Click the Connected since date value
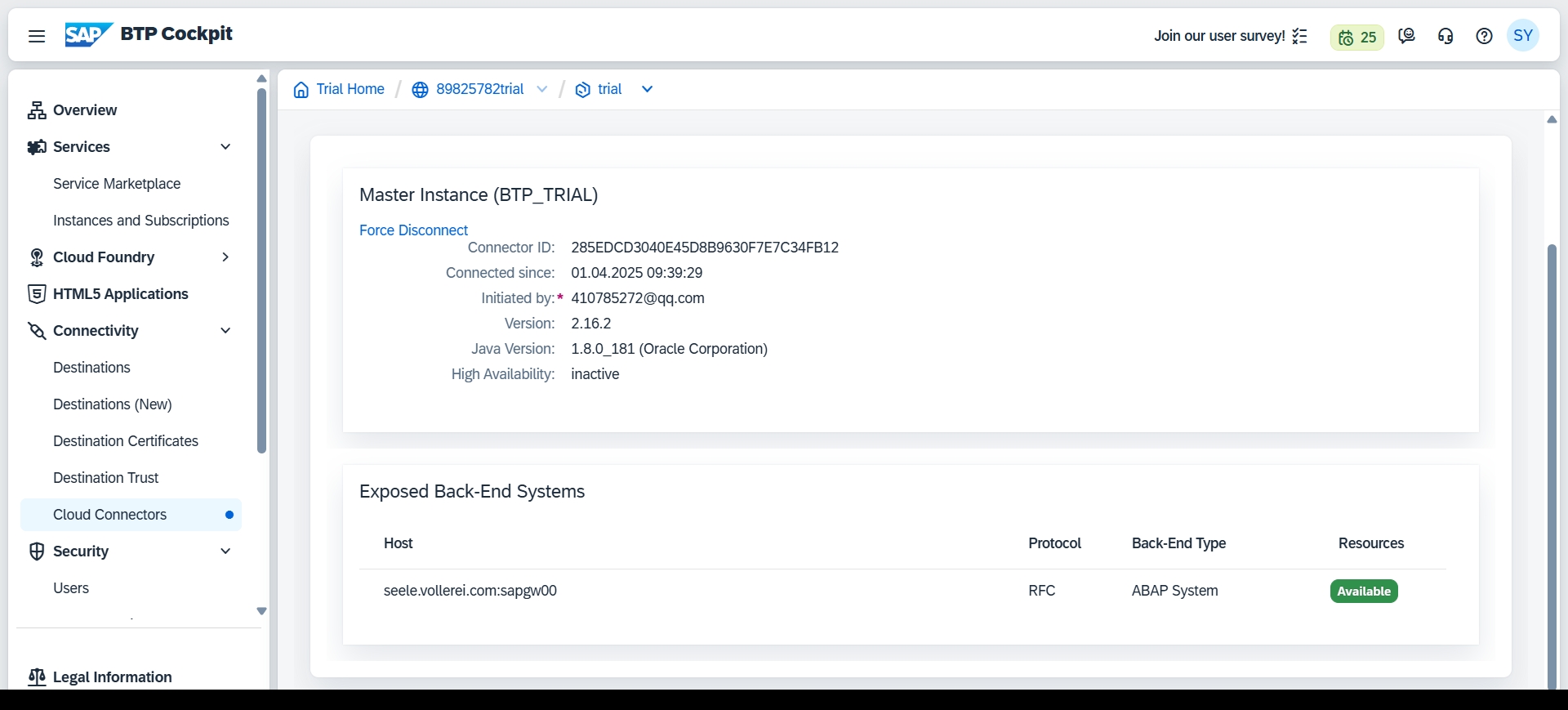Image resolution: width=1568 pixels, height=710 pixels. (x=636, y=273)
